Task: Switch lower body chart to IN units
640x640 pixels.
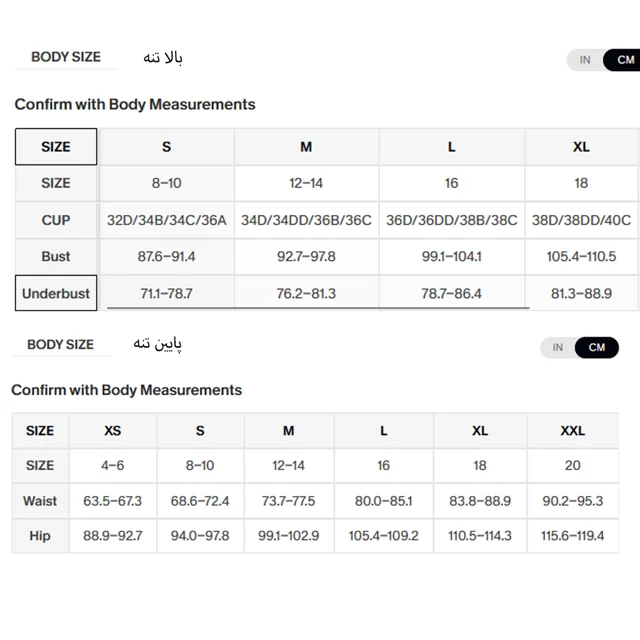Action: [x=558, y=347]
